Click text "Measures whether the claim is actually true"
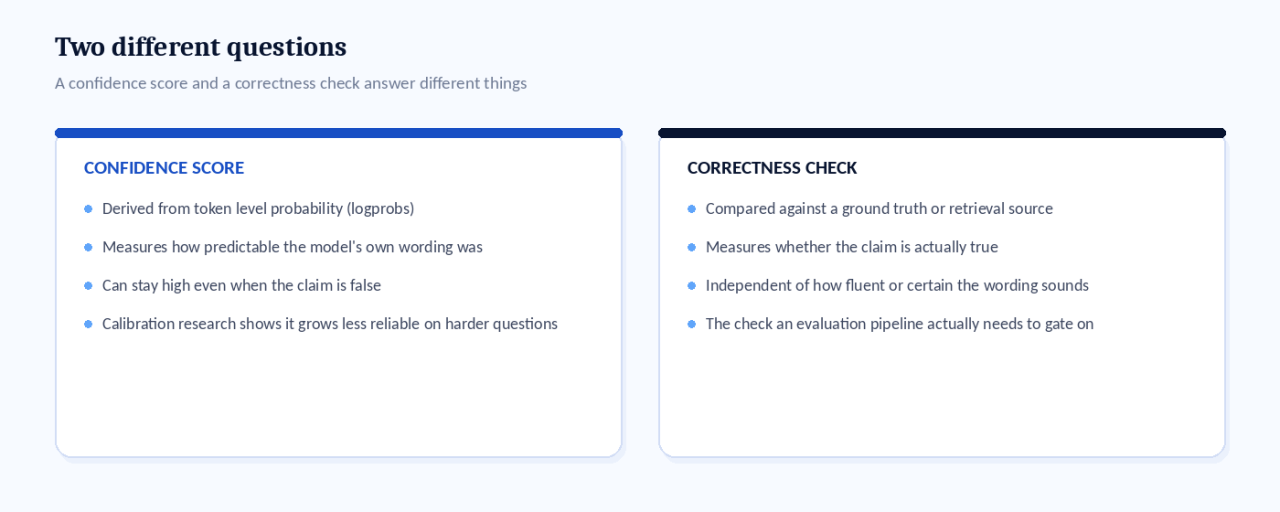Image resolution: width=1280 pixels, height=512 pixels. coord(852,247)
